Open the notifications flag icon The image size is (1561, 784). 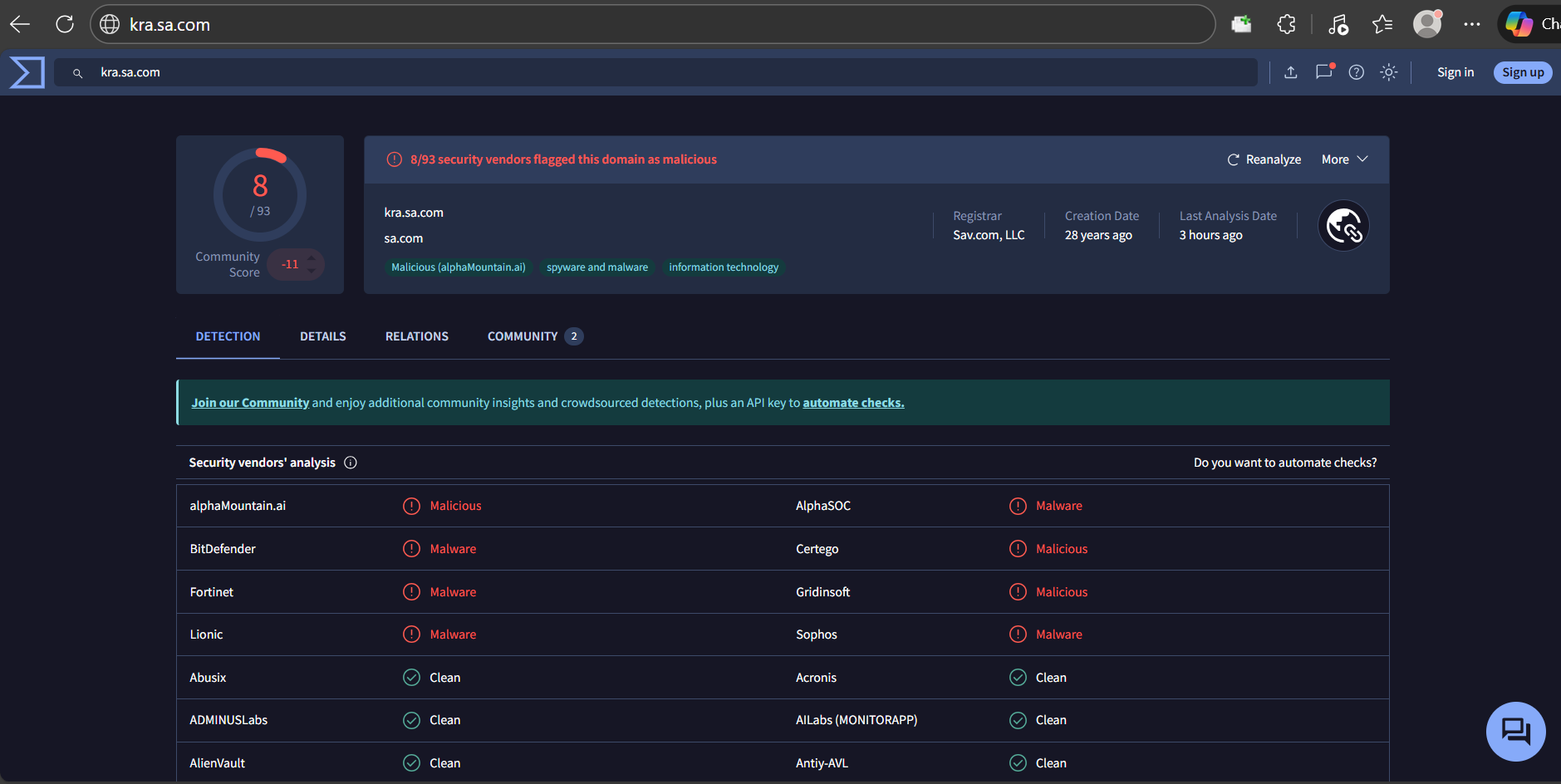pyautogui.click(x=1324, y=72)
